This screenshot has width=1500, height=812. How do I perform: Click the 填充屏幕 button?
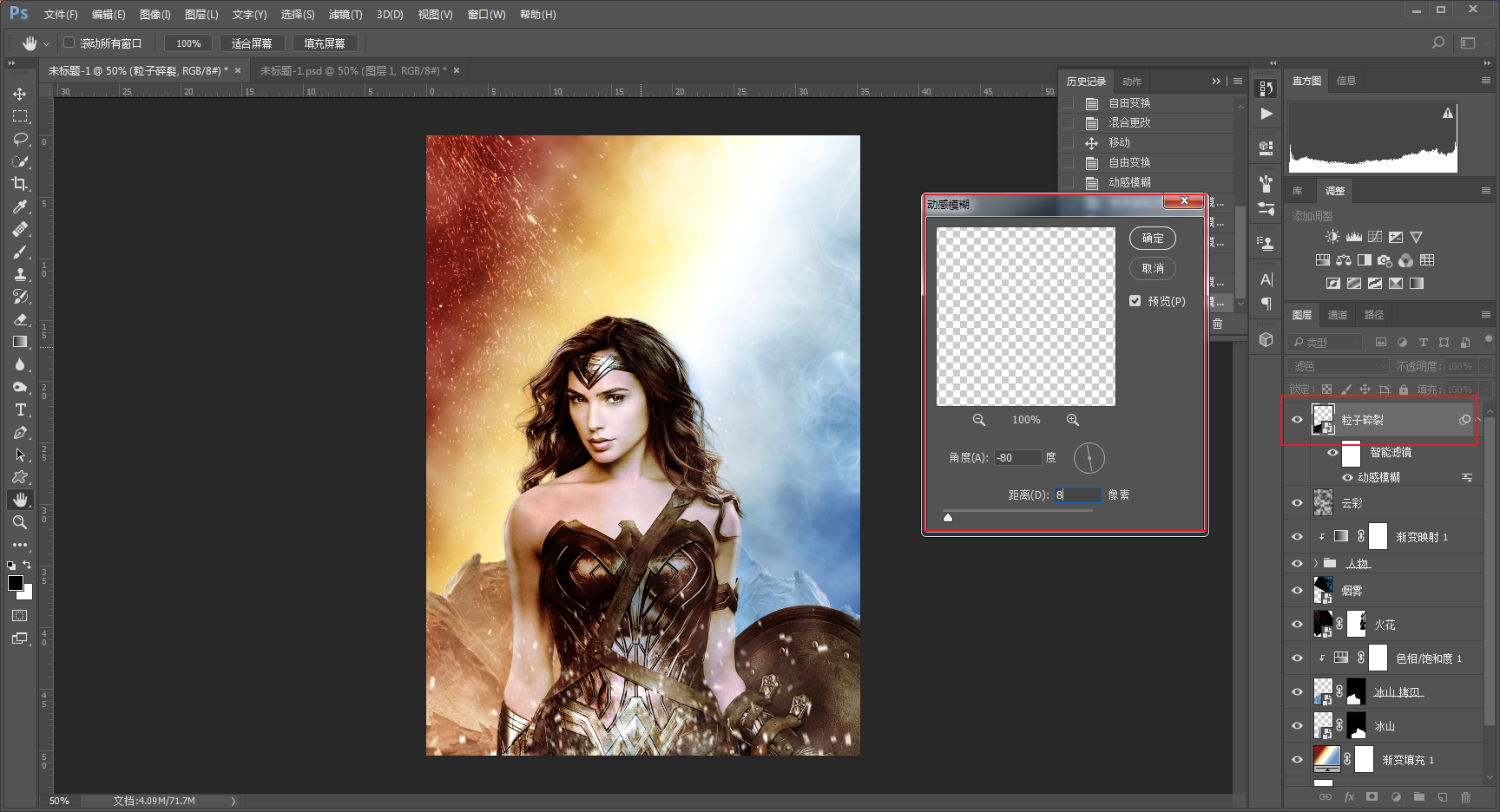[x=325, y=43]
